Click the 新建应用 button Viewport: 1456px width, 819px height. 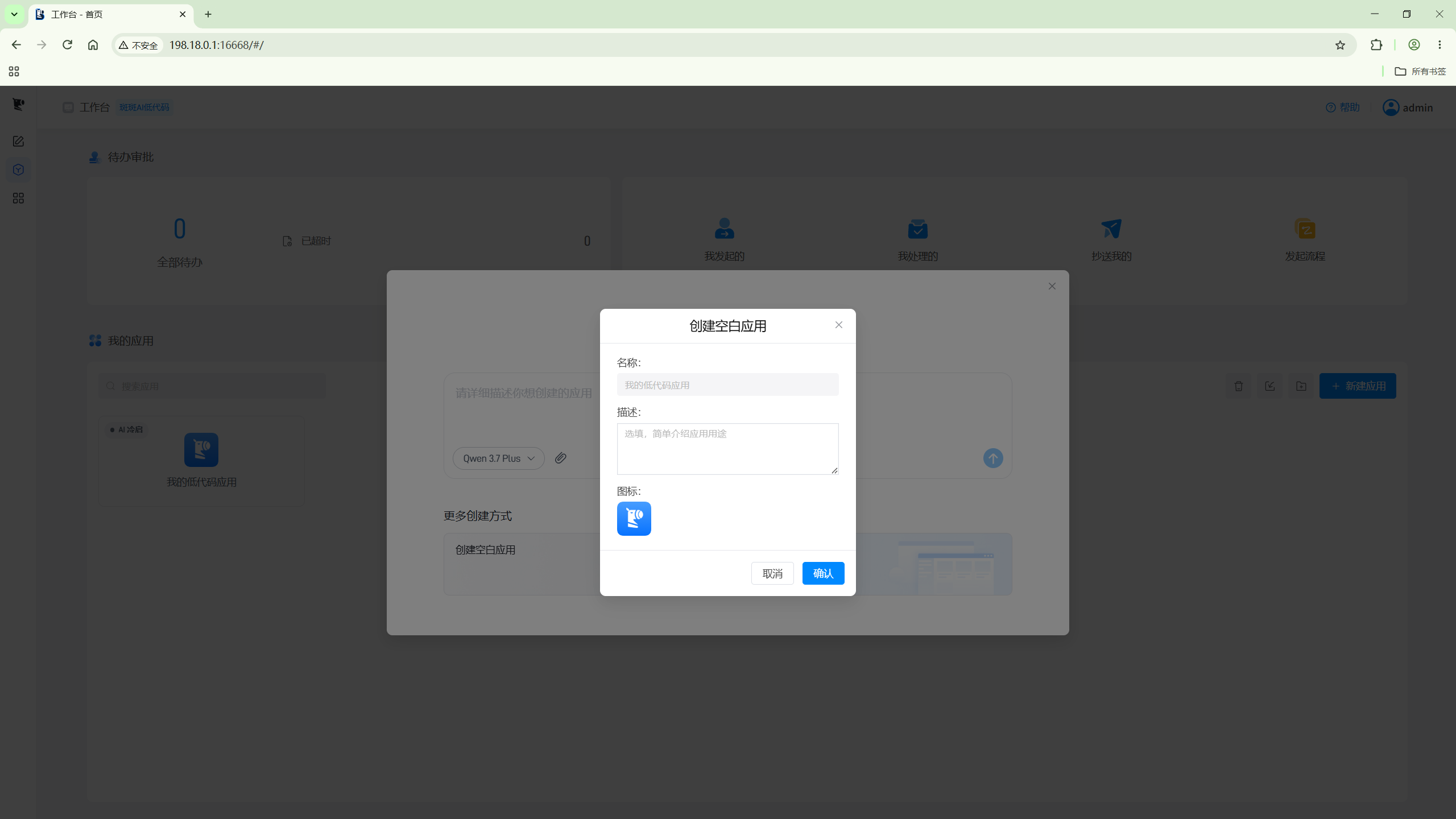(1358, 386)
